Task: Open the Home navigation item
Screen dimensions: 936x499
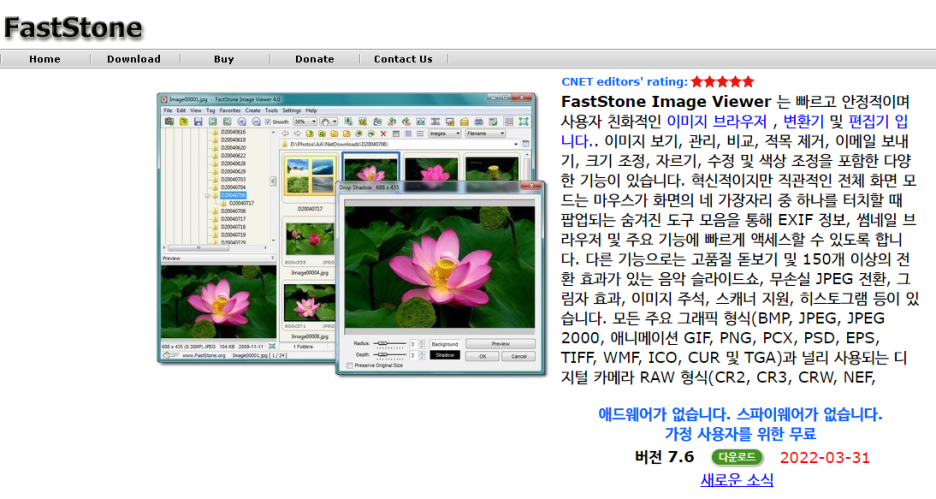Action: point(45,59)
